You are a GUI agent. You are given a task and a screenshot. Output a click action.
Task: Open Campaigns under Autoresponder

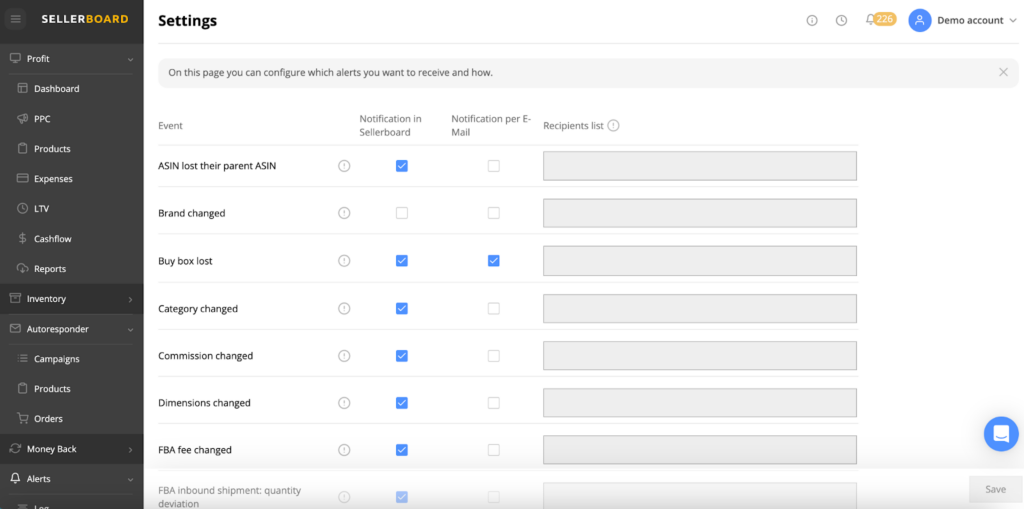coord(57,359)
